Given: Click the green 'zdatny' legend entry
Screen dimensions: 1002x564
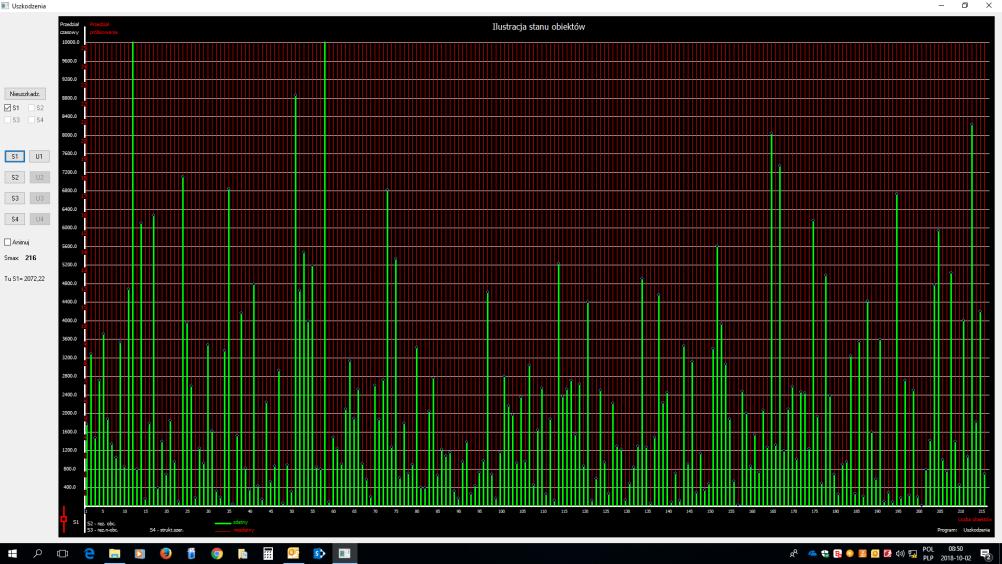Looking at the screenshot, I should click(231, 522).
